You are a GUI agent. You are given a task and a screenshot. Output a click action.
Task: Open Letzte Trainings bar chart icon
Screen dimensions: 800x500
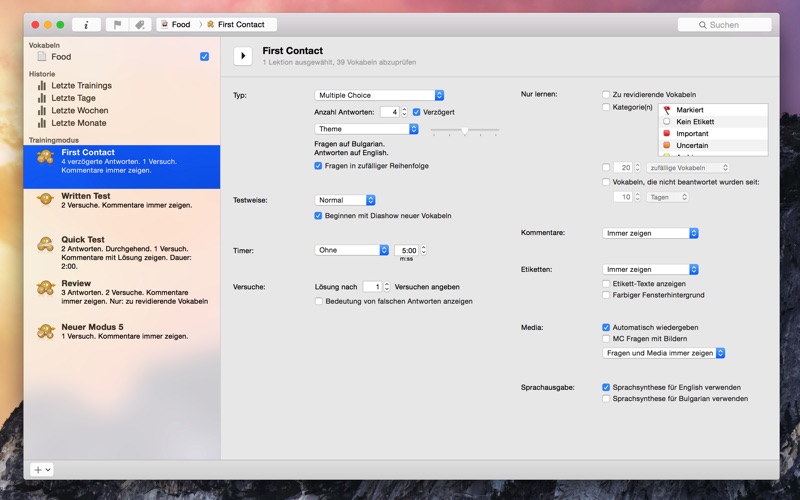pyautogui.click(x=42, y=85)
